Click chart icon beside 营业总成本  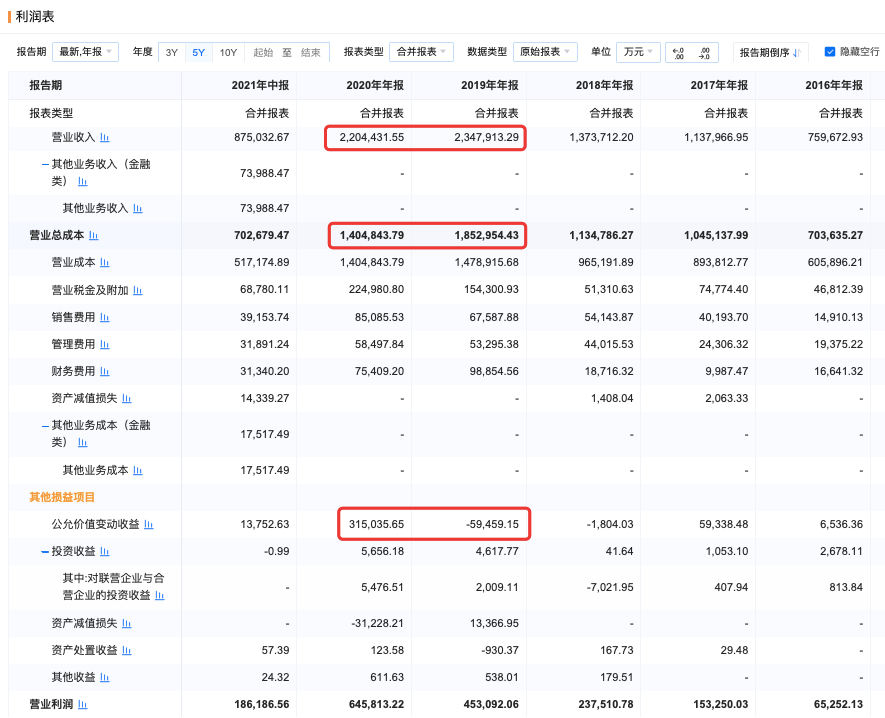point(94,236)
